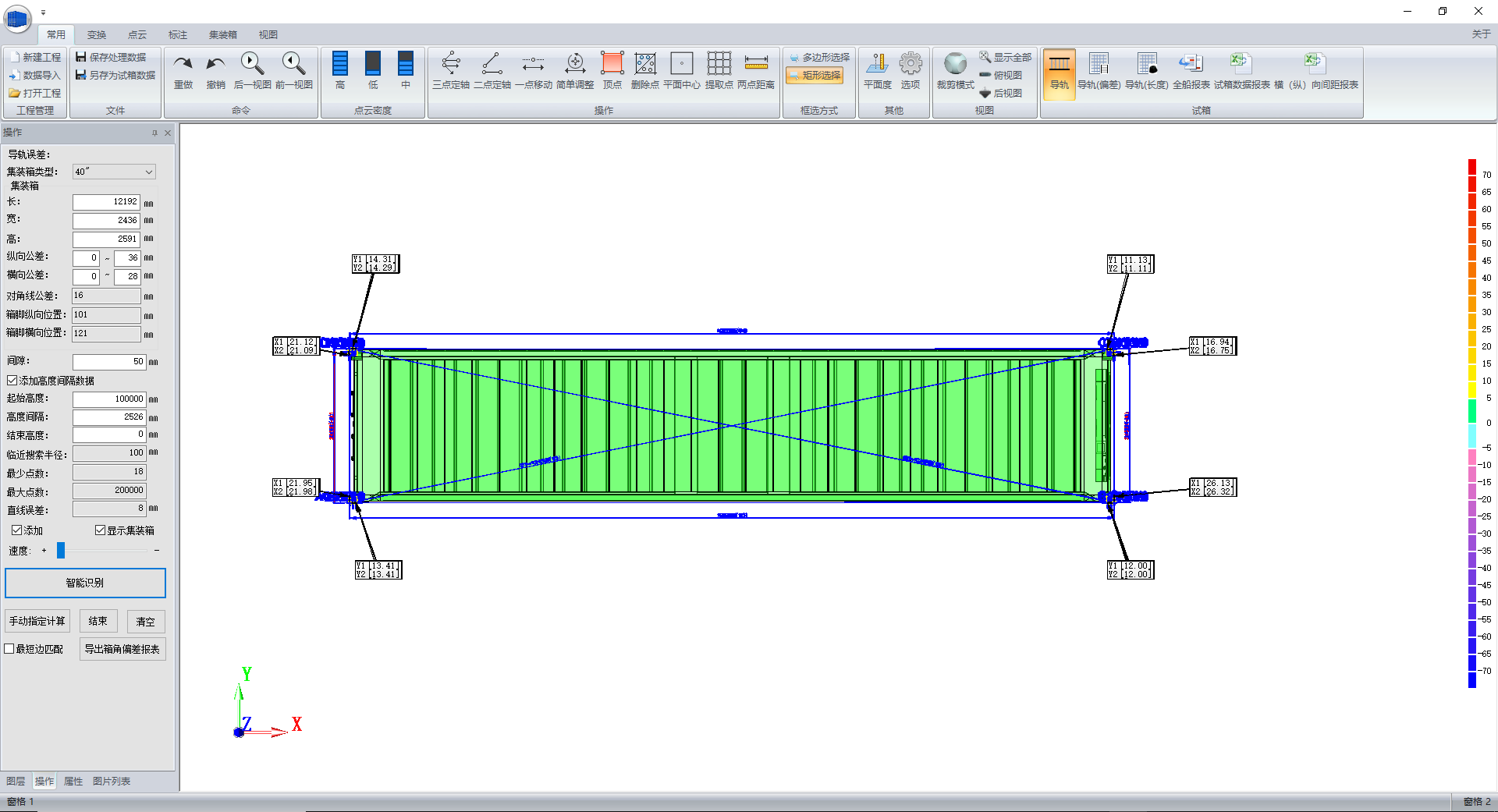Click the 智能识别 button

coord(85,583)
